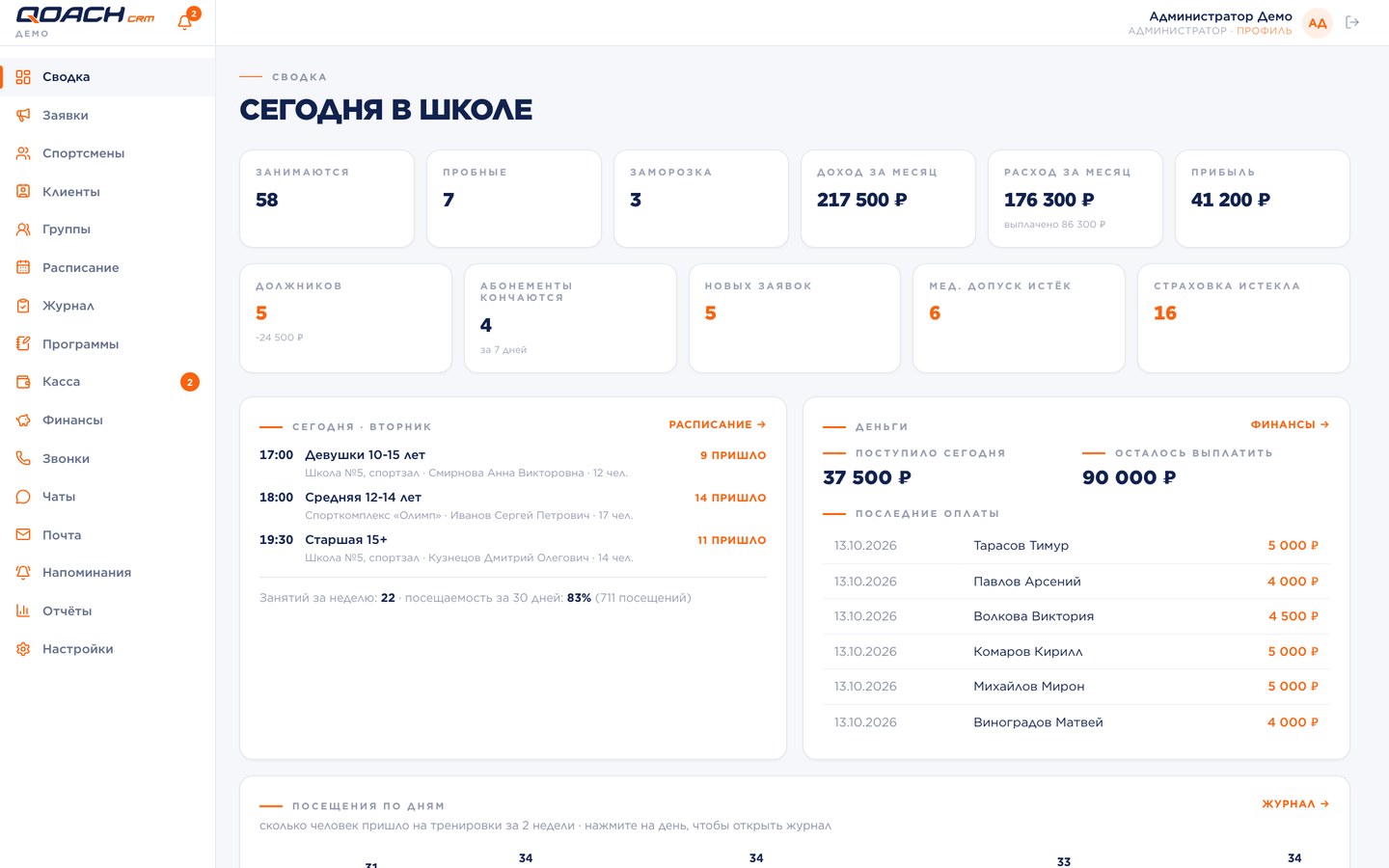Open the Прибыль 41 200 ₽ card
This screenshot has width=1389, height=868.
tap(1263, 199)
